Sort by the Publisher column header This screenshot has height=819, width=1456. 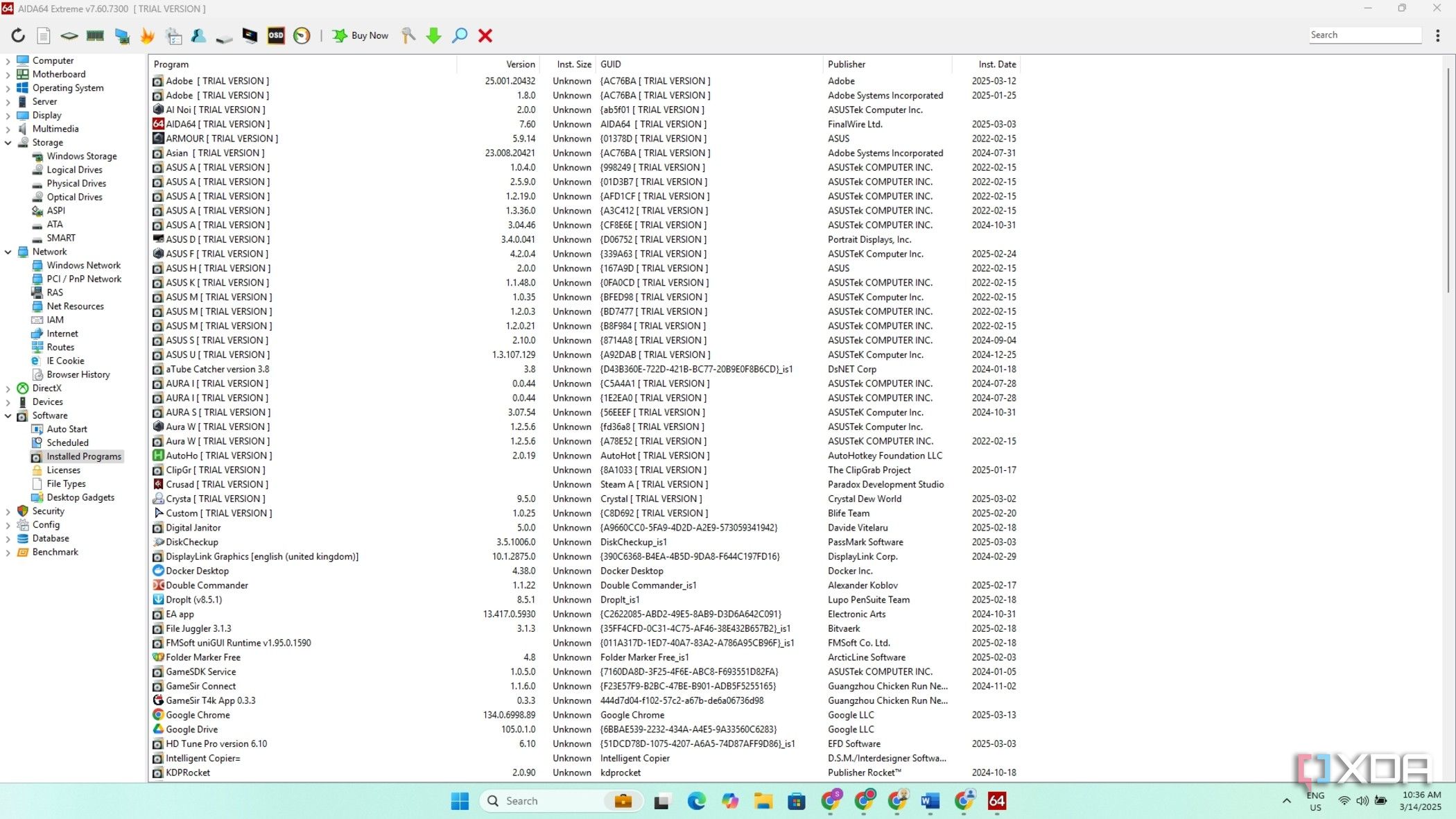[887, 64]
